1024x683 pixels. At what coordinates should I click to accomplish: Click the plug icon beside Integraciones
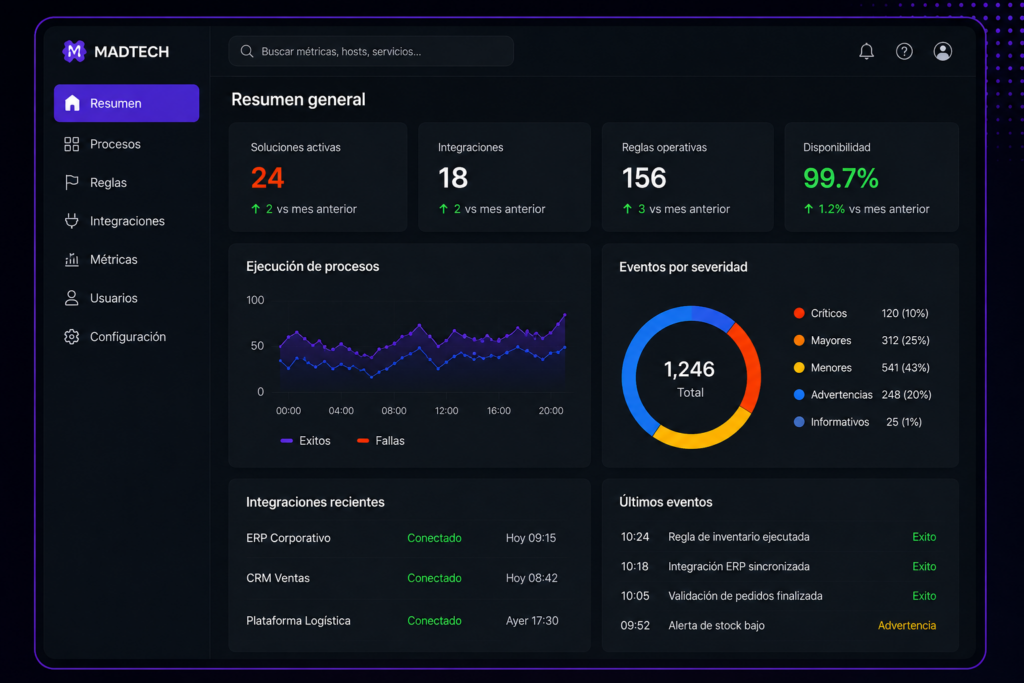(72, 221)
